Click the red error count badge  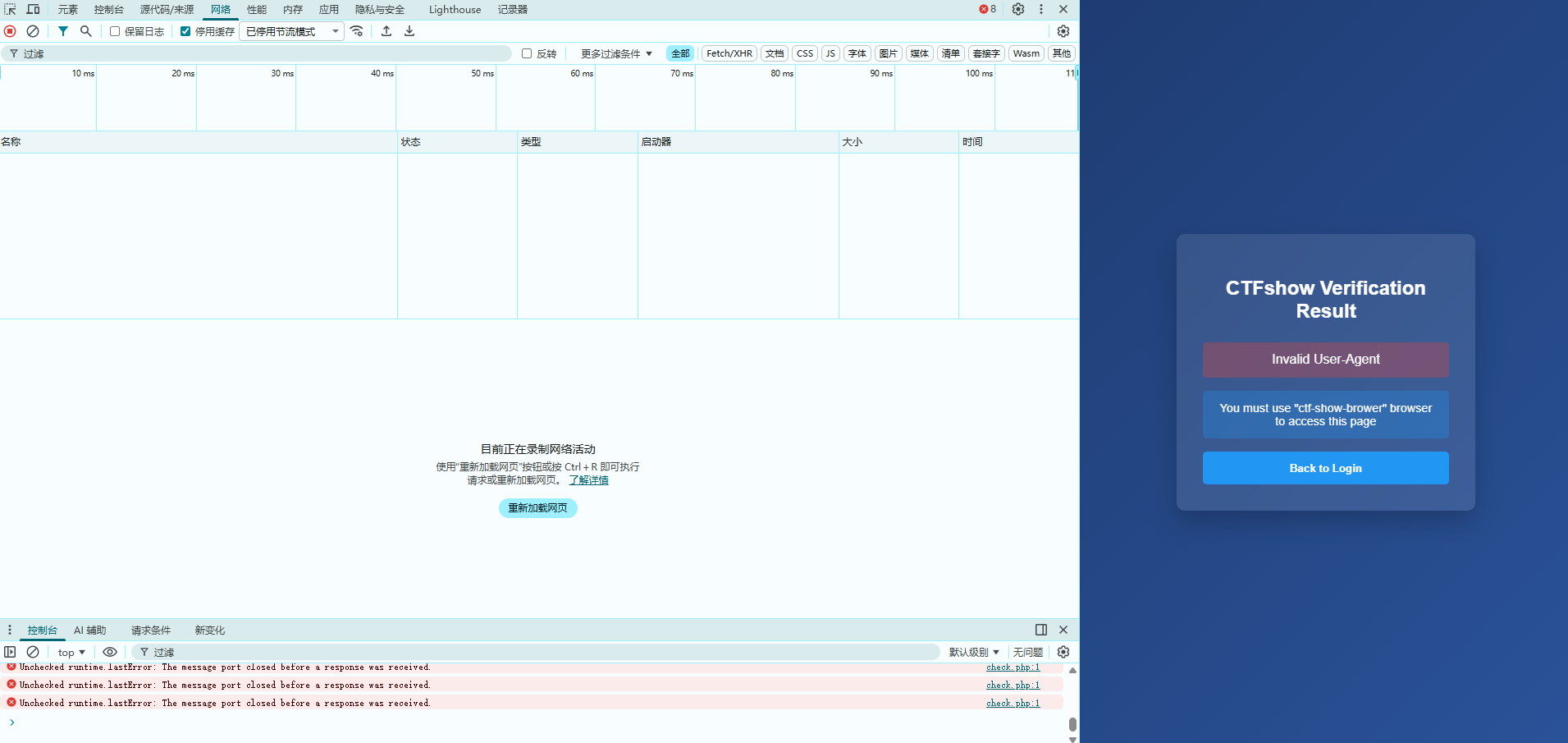point(987,9)
